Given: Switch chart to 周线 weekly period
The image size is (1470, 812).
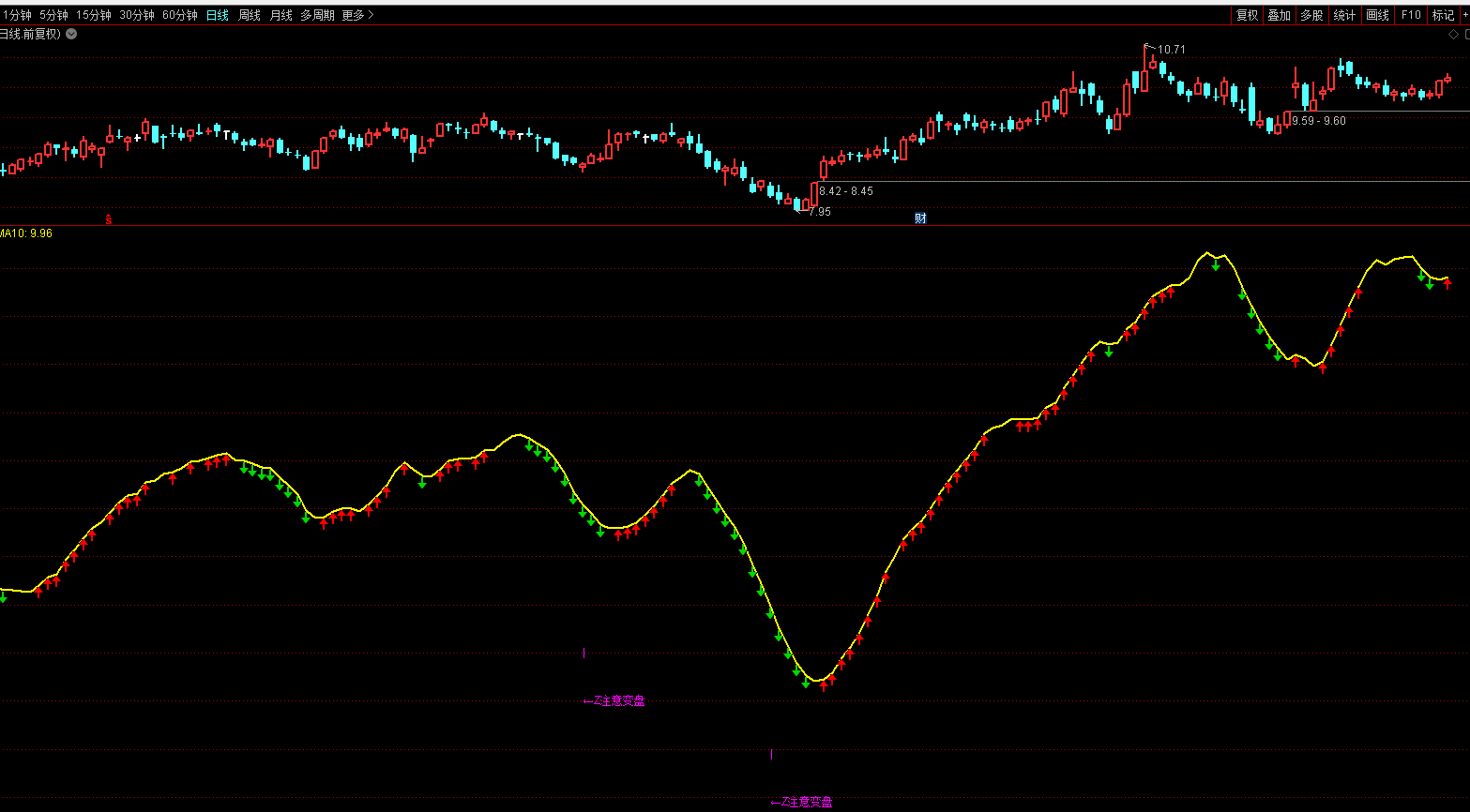Looking at the screenshot, I should (250, 15).
